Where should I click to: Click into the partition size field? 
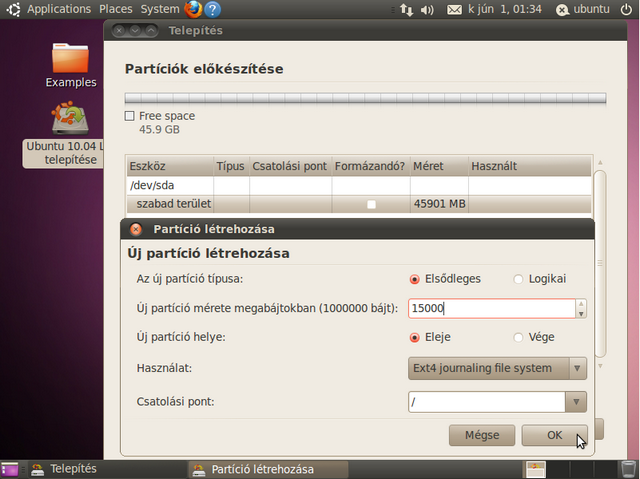(x=490, y=309)
